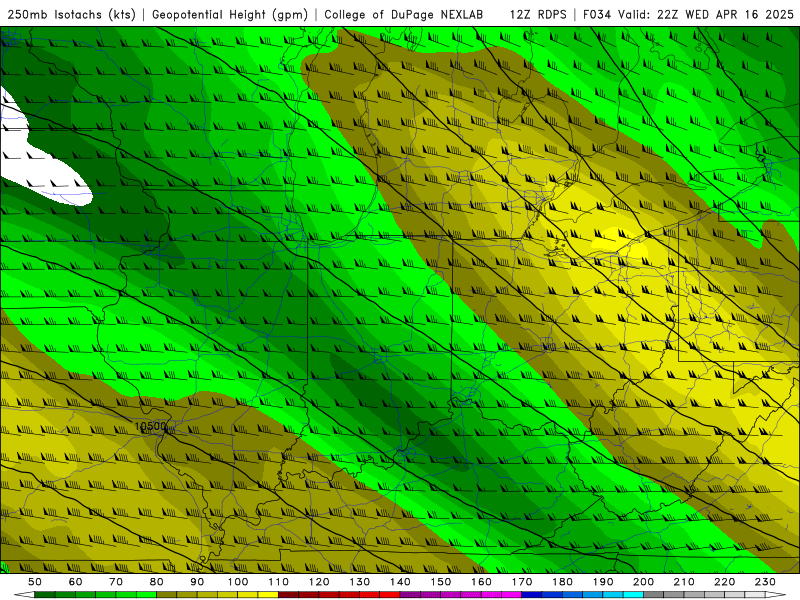
Task: Click the '70' color bar label
Action: click(x=116, y=582)
